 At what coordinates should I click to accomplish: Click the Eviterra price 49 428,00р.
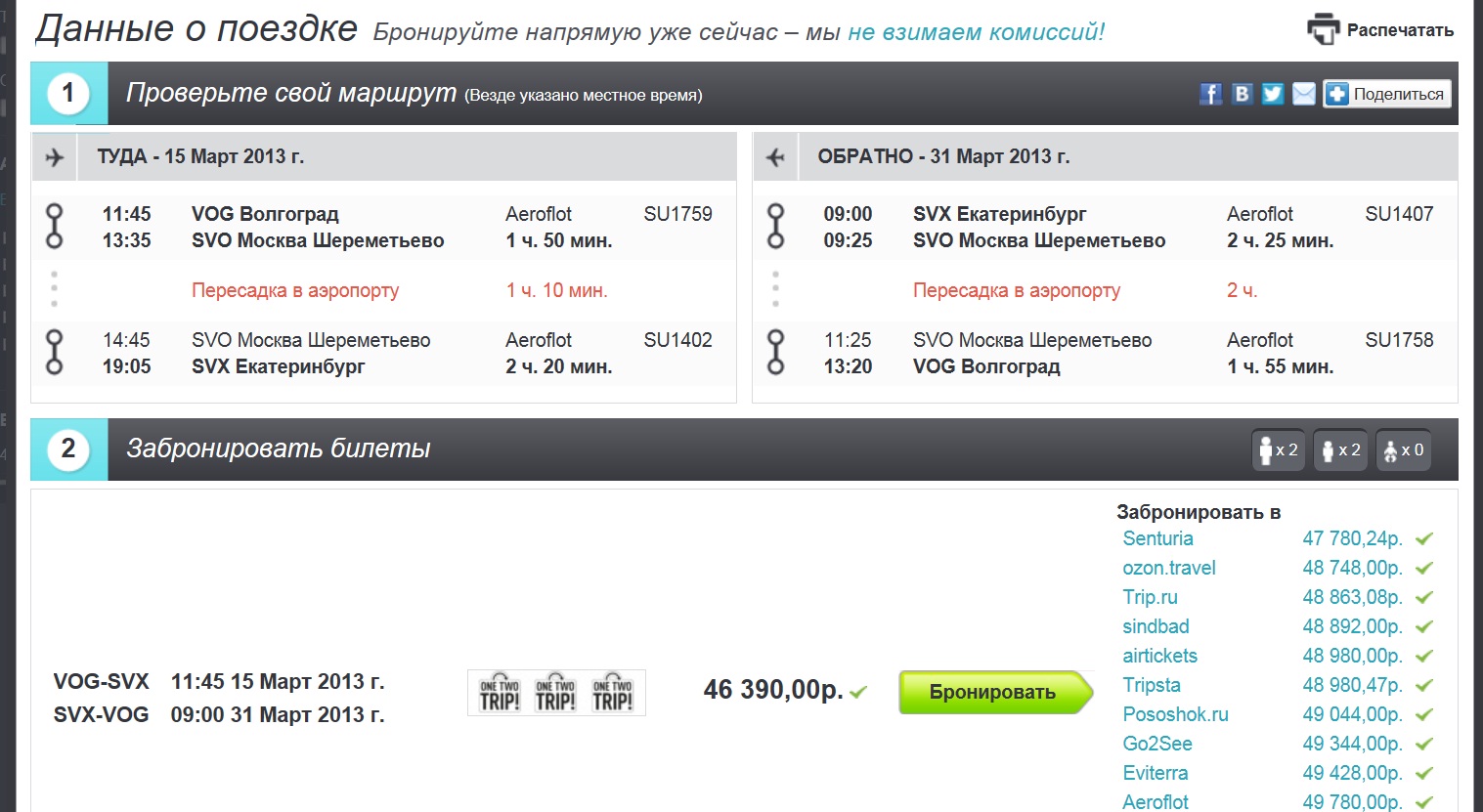[x=1352, y=773]
